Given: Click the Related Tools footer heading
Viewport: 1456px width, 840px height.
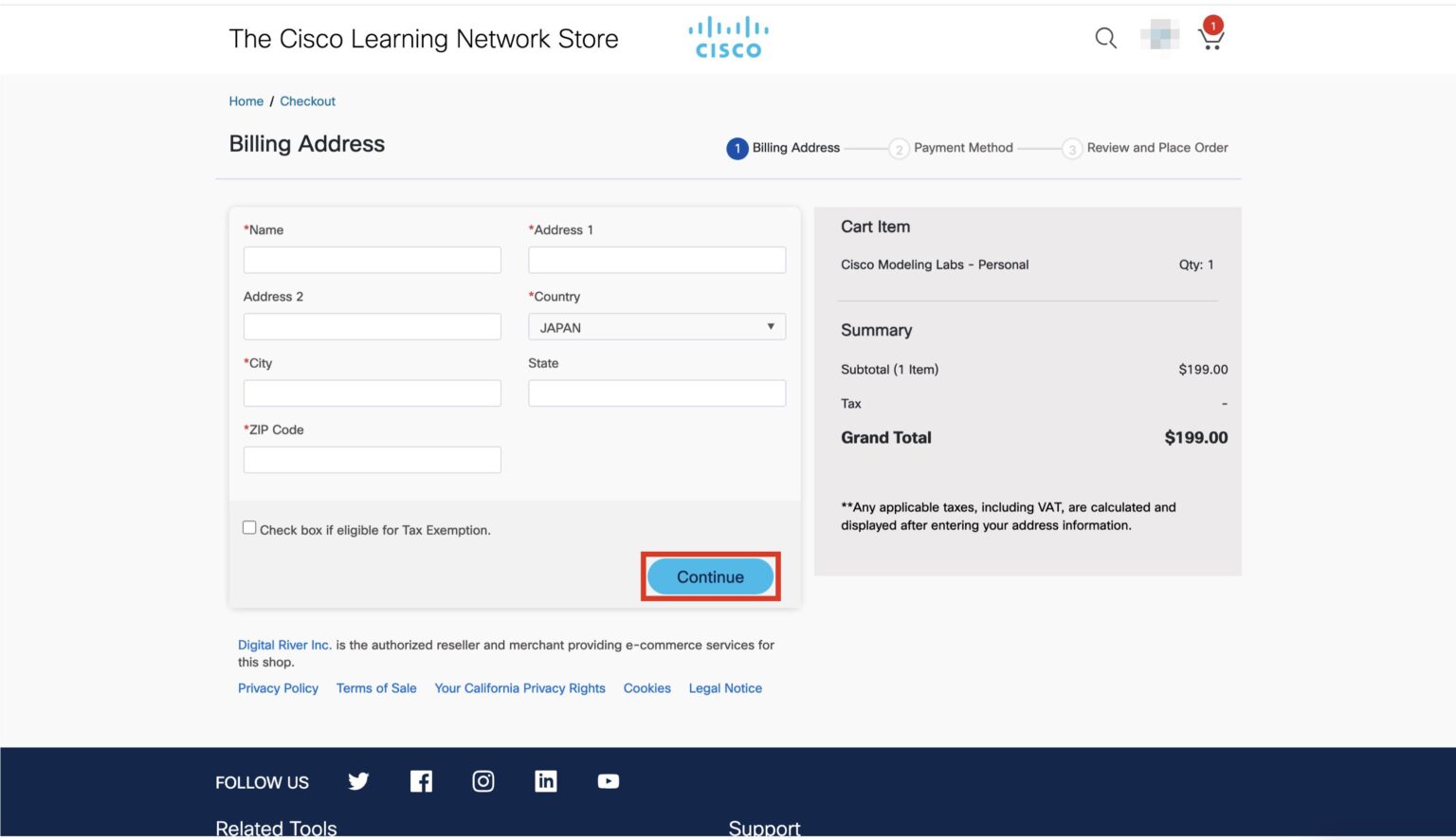Looking at the screenshot, I should [276, 828].
